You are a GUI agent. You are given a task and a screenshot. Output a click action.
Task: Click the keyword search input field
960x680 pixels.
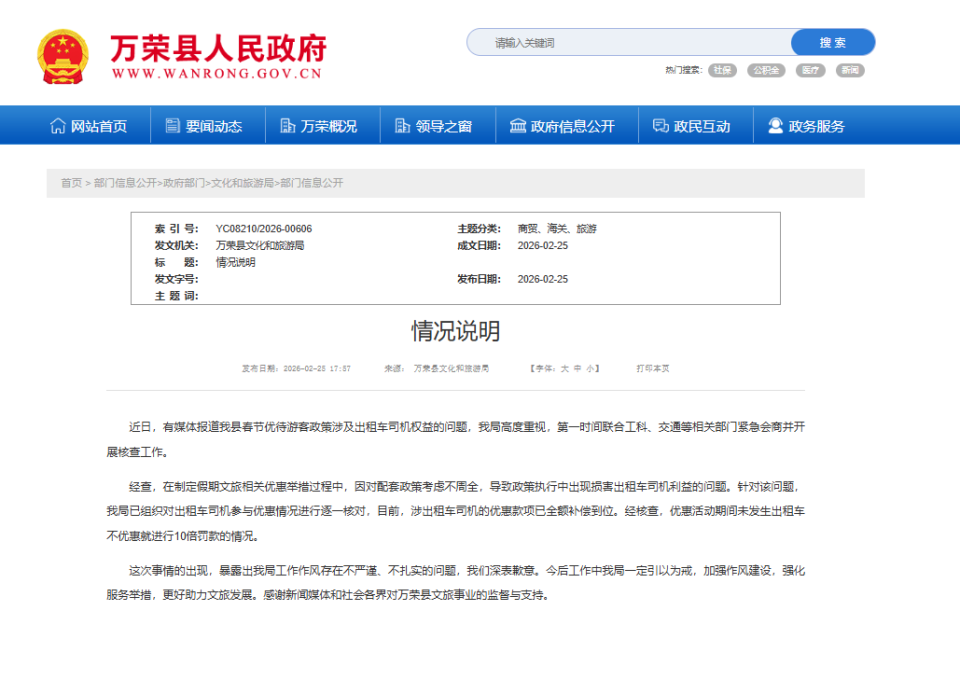[630, 42]
